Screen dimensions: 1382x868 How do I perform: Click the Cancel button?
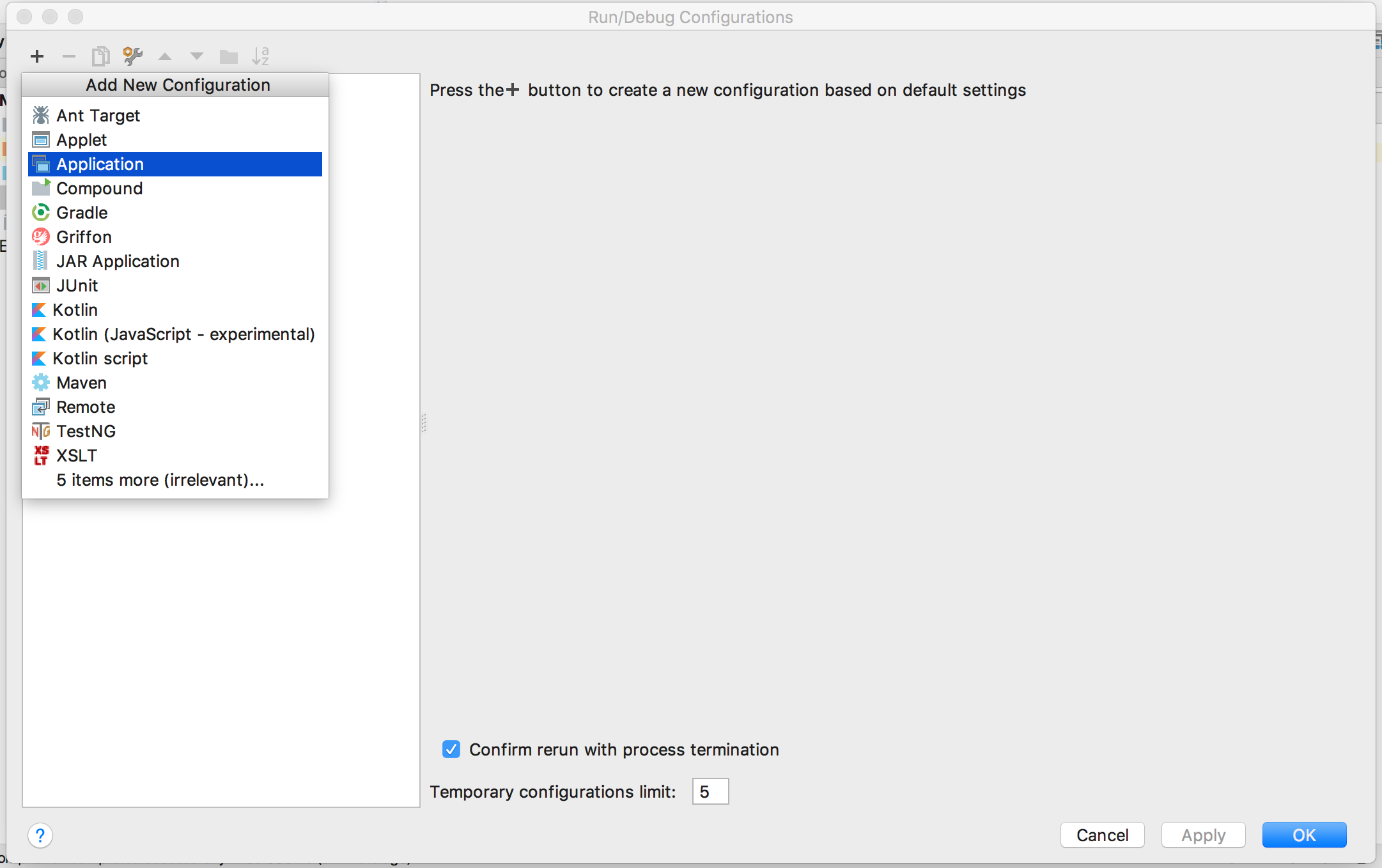(1102, 835)
